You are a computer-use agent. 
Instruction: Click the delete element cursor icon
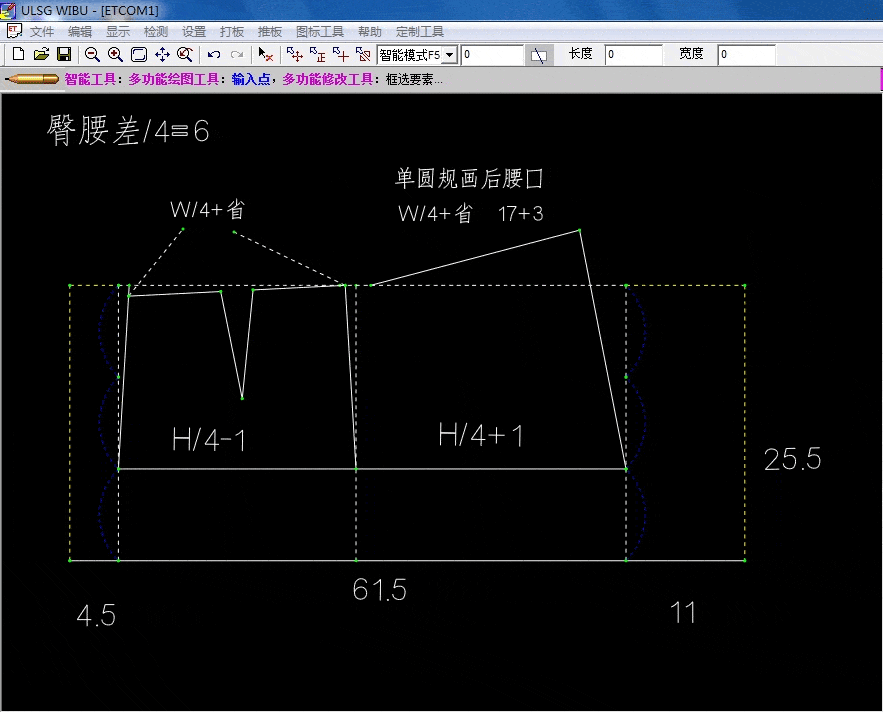(265, 54)
